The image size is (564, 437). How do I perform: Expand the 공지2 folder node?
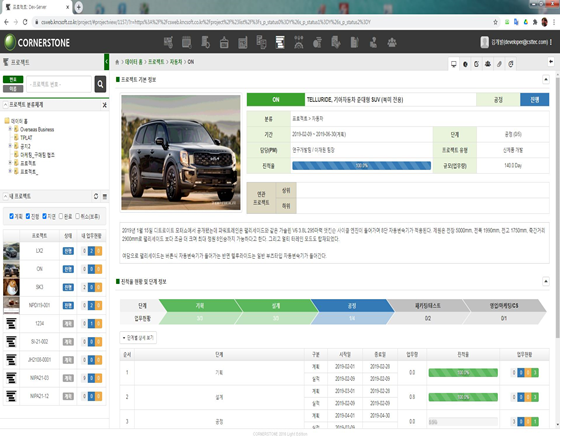(x=10, y=146)
